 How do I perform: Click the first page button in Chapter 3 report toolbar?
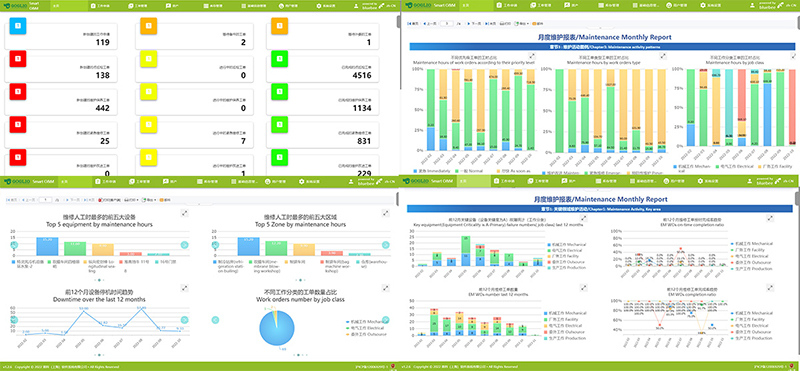[x=414, y=23]
